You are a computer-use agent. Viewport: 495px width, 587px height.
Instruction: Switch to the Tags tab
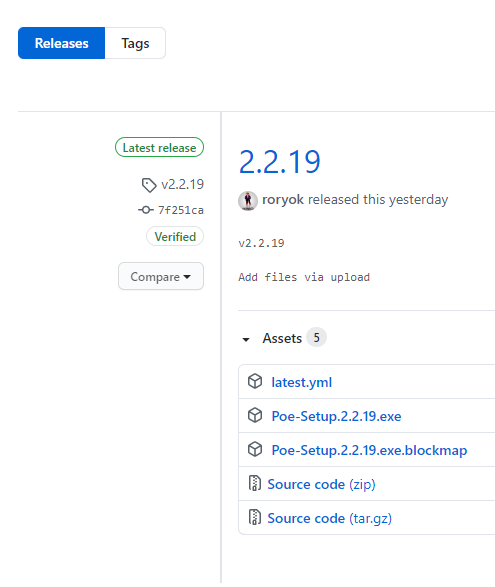[x=135, y=43]
